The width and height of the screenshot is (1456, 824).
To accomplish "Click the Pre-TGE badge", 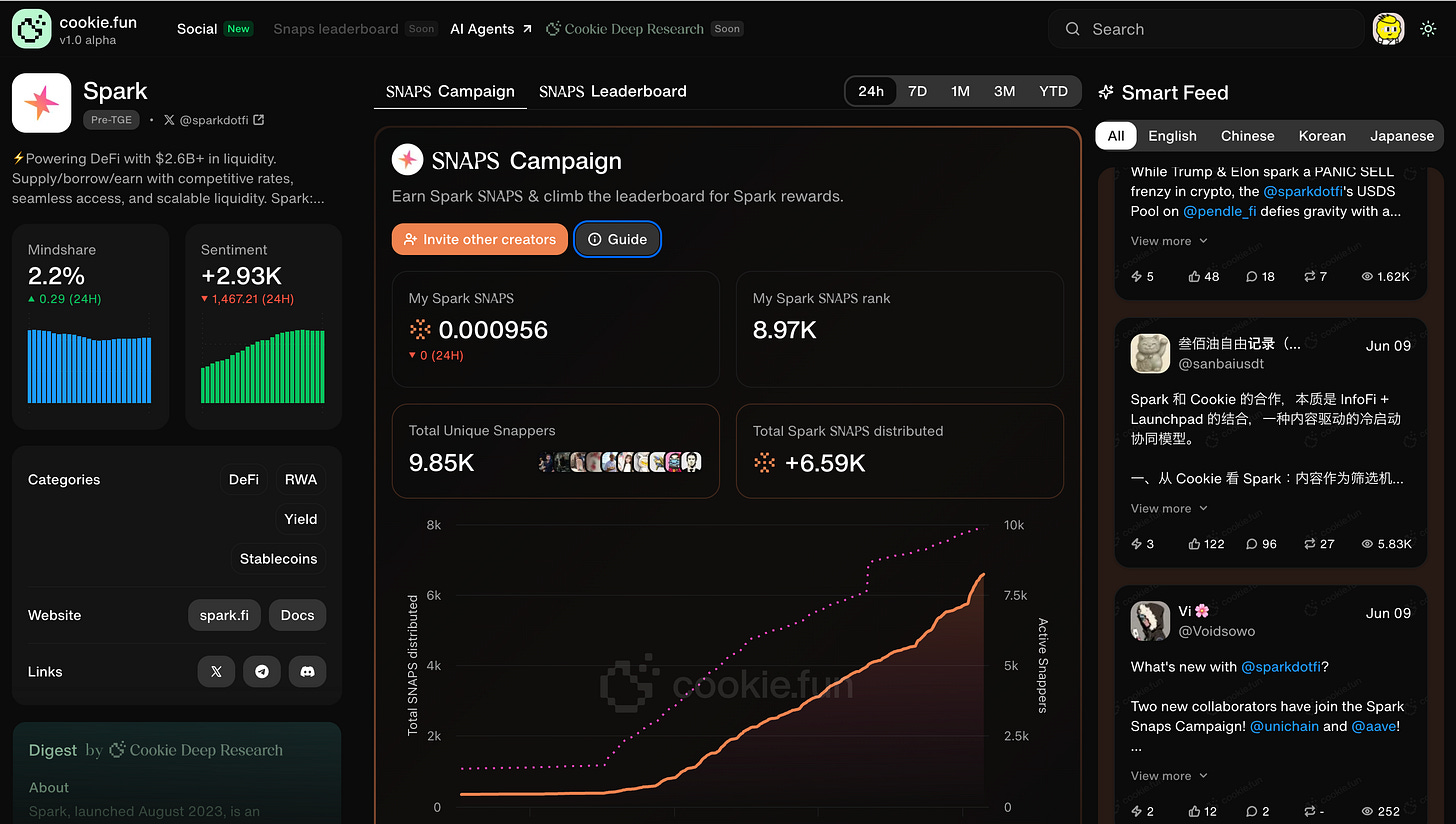I will point(111,120).
